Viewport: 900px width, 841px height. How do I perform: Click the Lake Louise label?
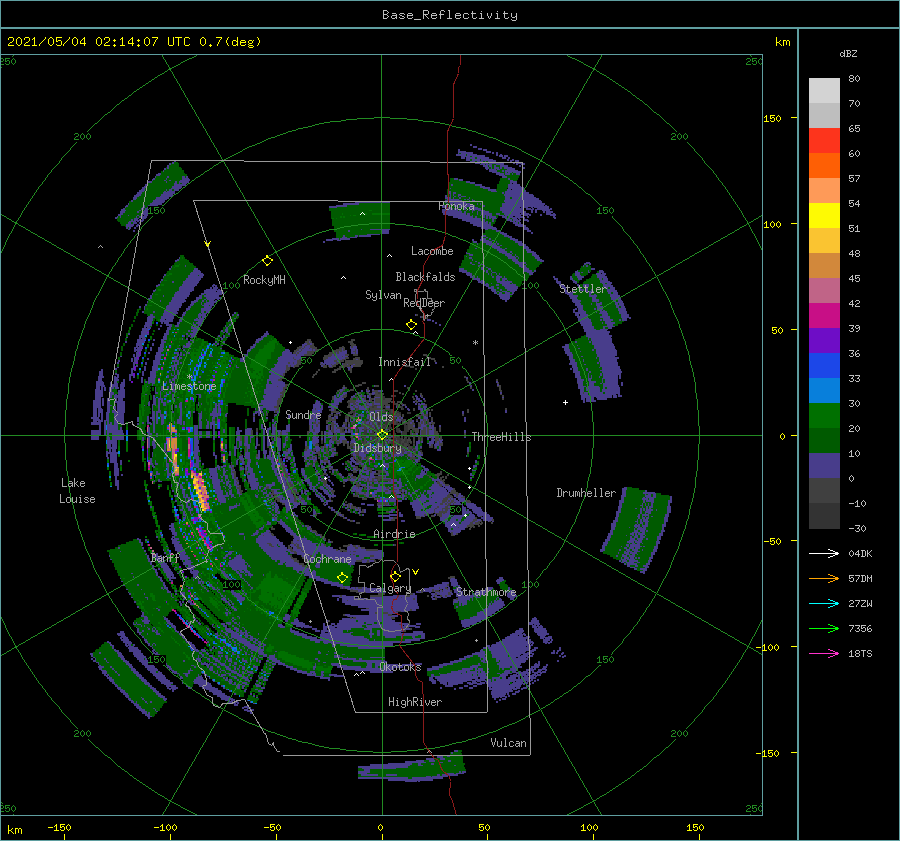click(77, 491)
